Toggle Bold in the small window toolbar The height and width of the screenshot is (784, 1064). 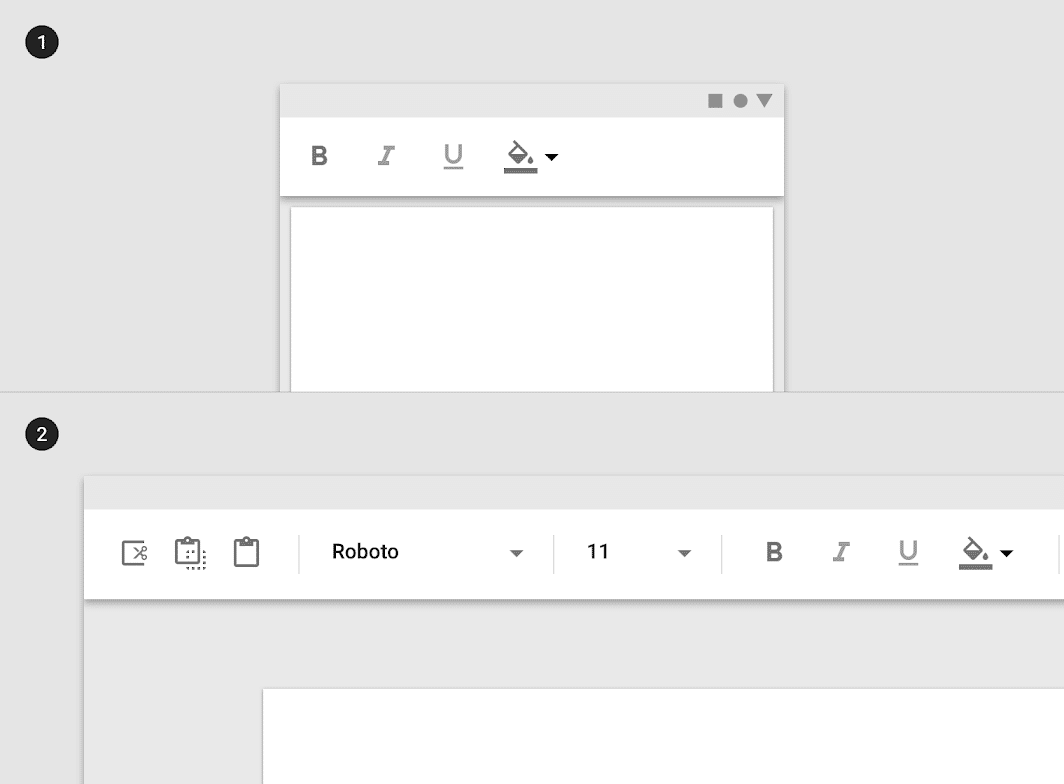[319, 155]
